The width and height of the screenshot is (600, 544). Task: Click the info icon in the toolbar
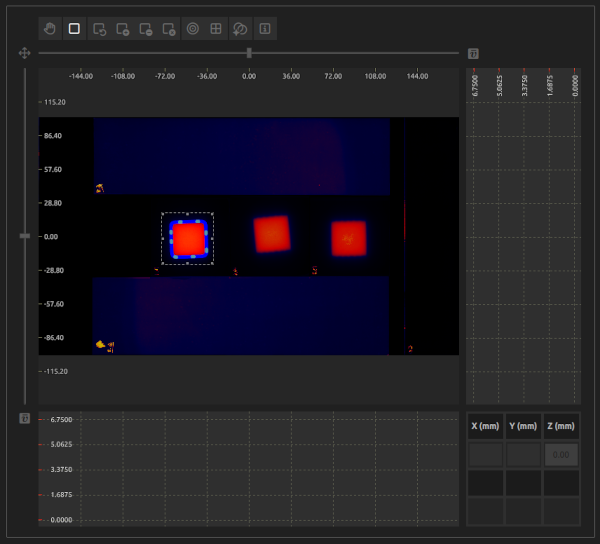(x=265, y=29)
